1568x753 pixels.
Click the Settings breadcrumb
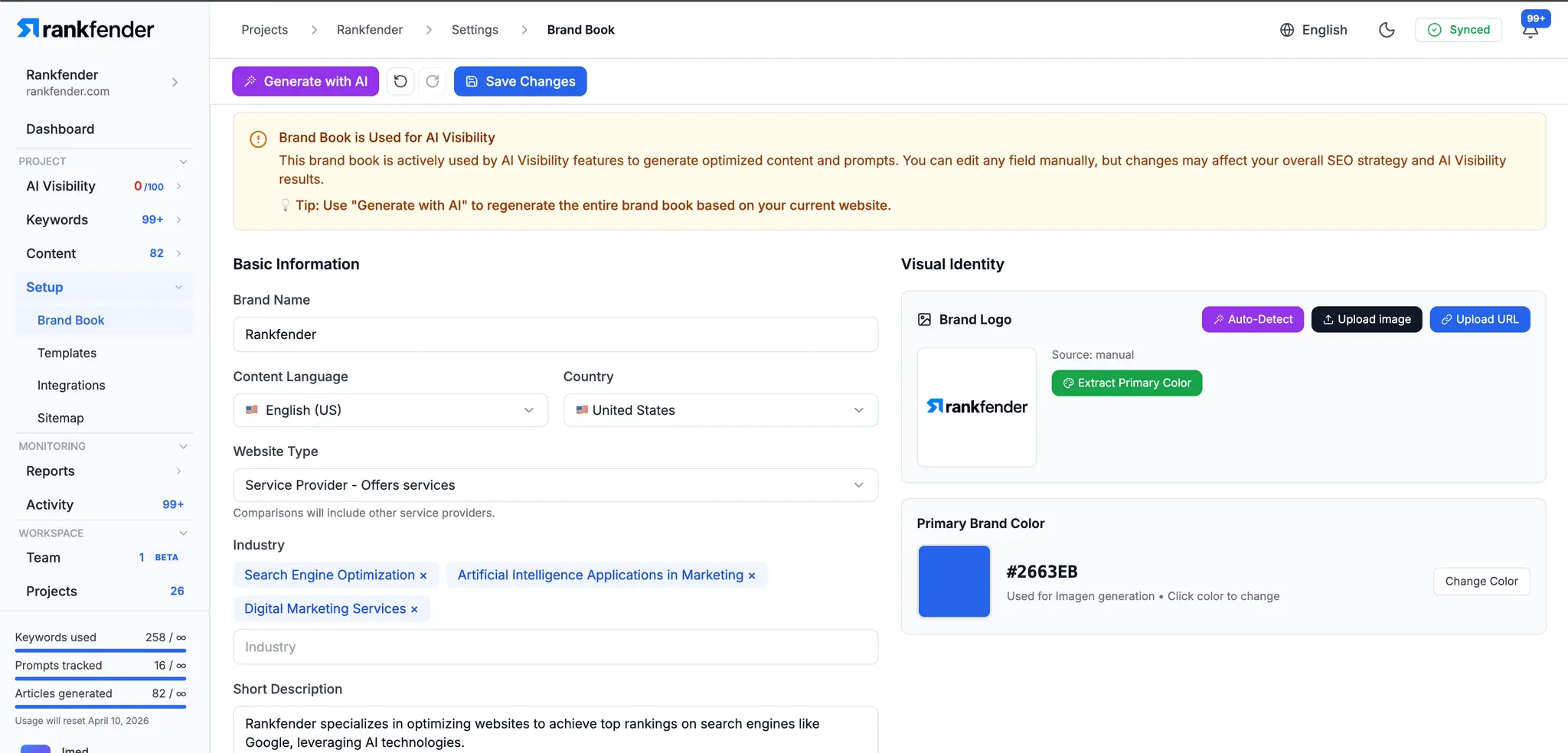[475, 30]
